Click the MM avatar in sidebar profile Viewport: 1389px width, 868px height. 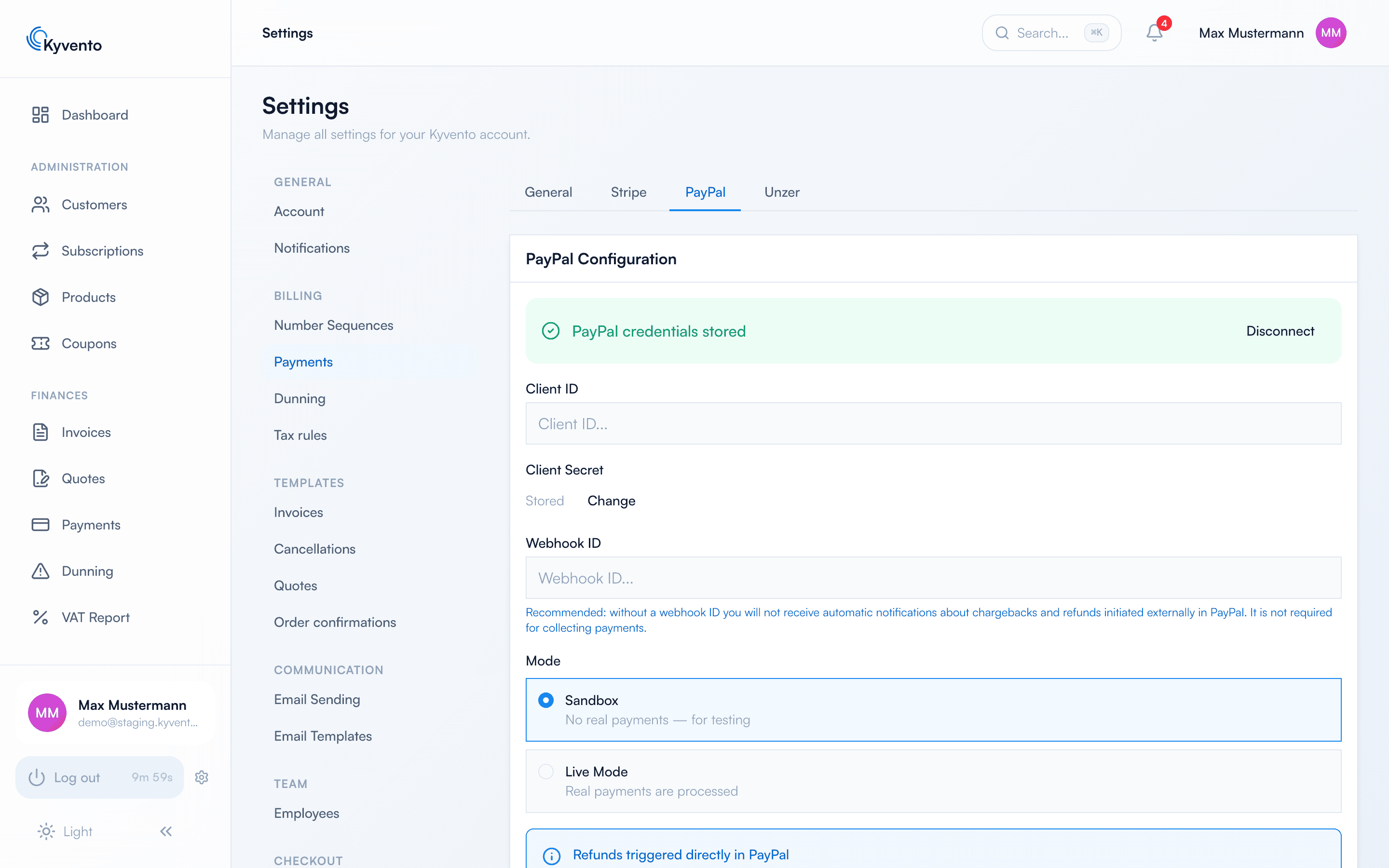tap(47, 712)
